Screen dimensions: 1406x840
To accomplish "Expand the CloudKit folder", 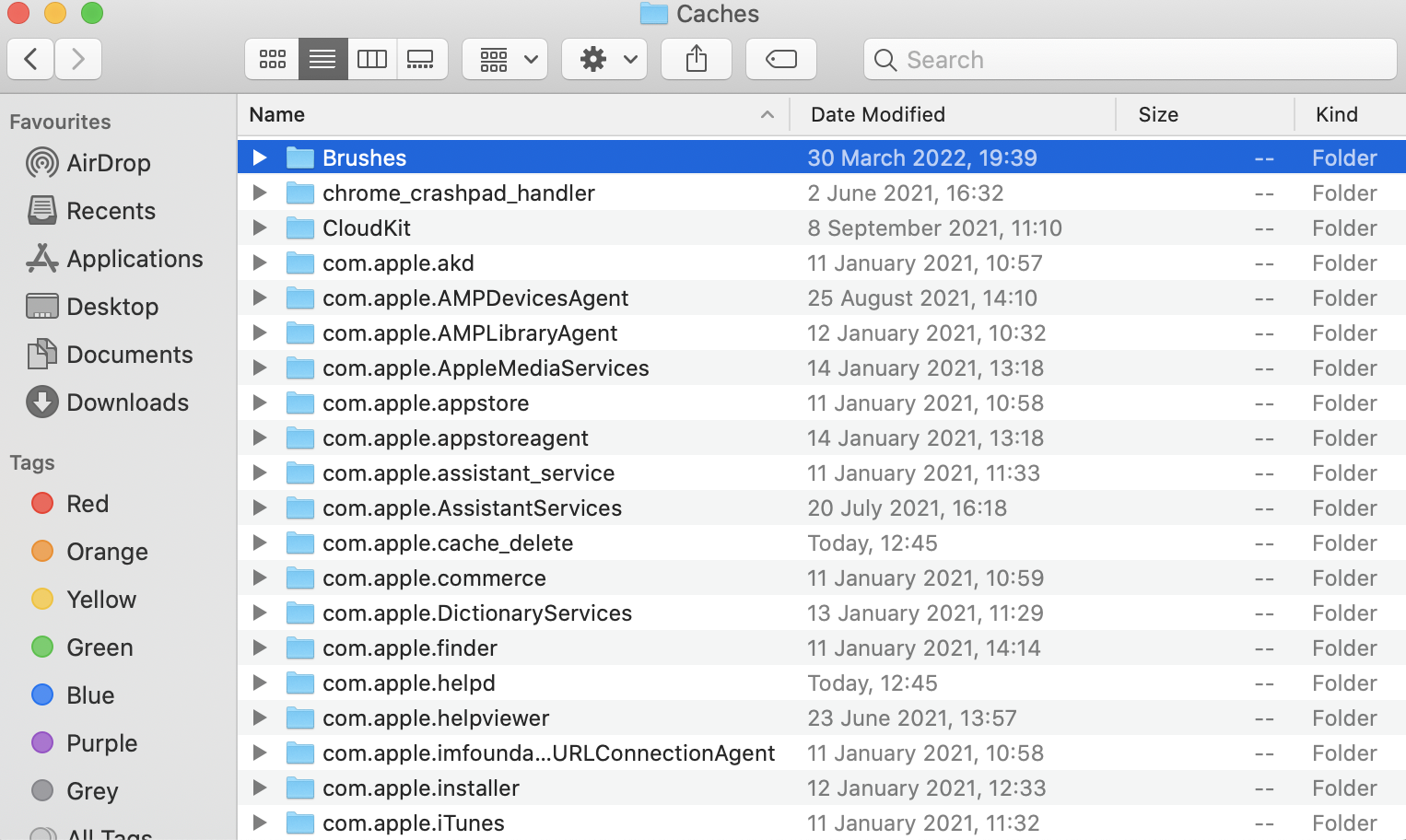I will pos(260,228).
